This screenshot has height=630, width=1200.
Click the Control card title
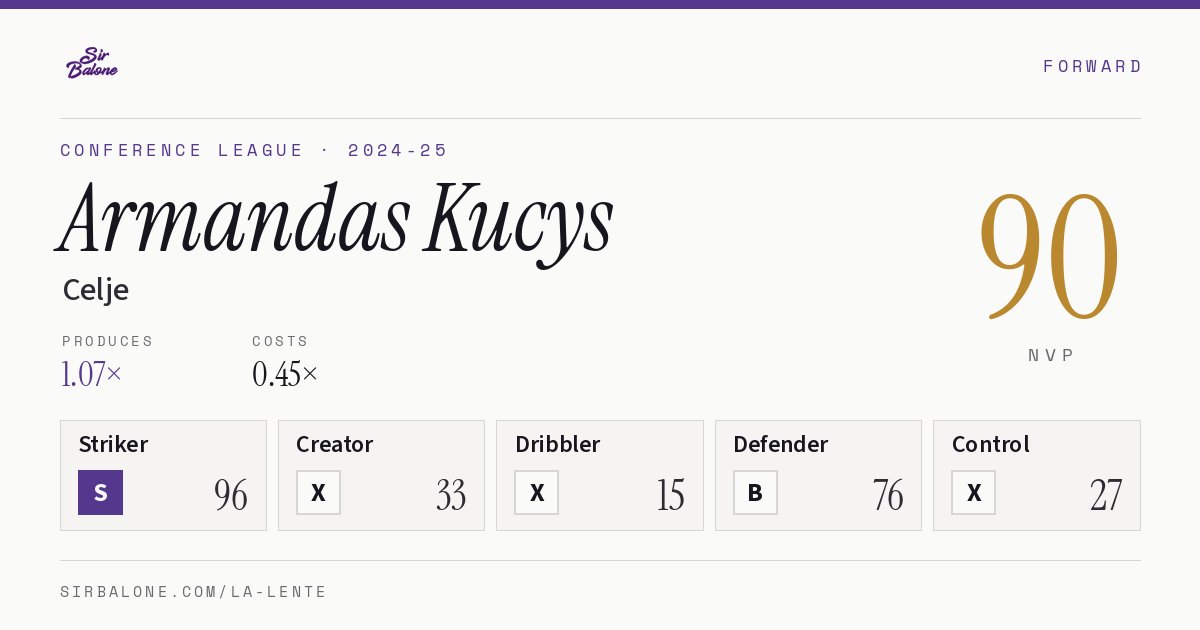(991, 444)
